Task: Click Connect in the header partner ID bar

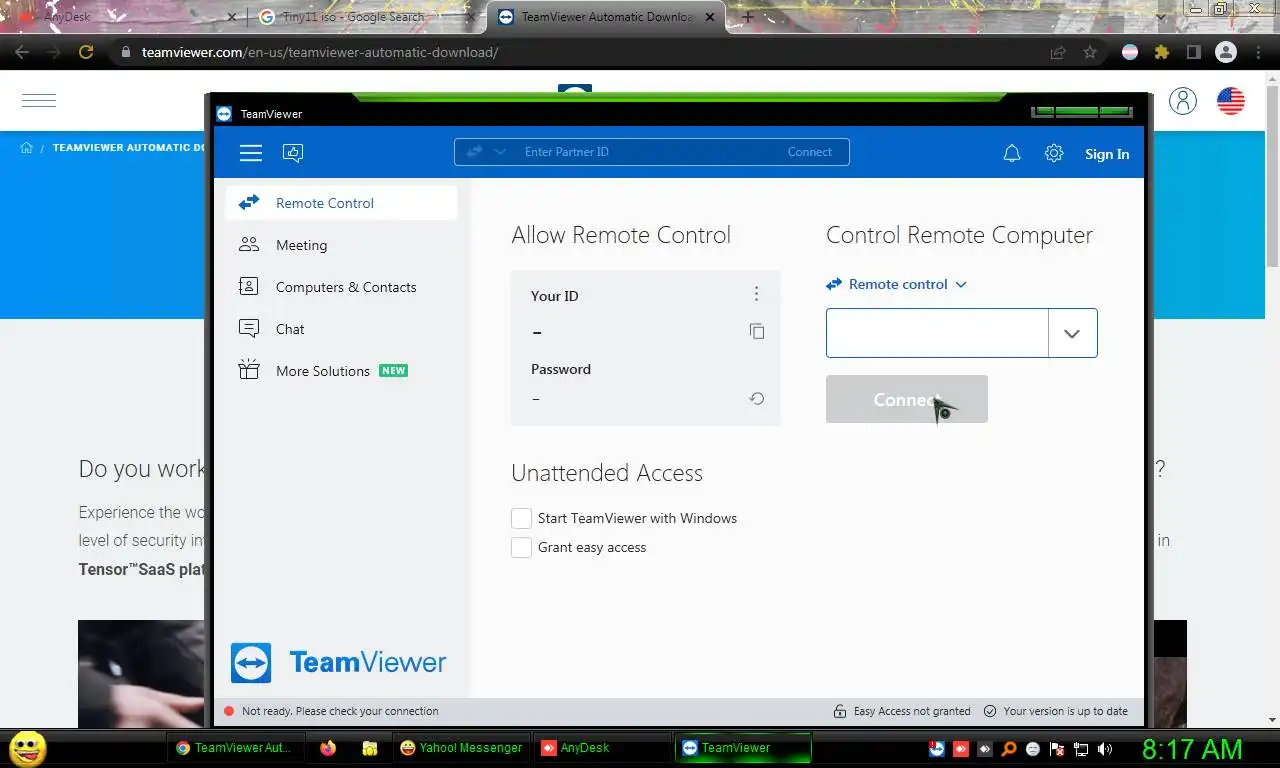Action: [x=809, y=152]
